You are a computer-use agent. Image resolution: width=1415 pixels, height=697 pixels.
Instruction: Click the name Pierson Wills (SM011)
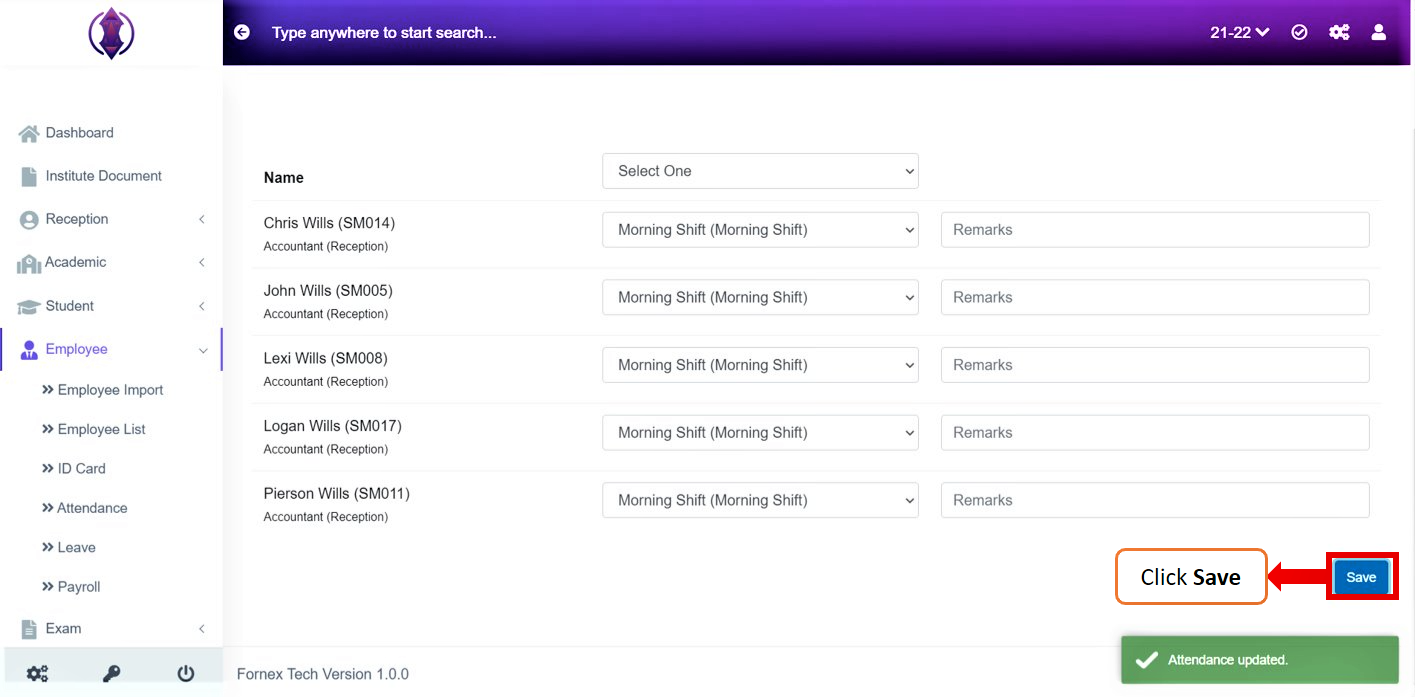tap(337, 494)
